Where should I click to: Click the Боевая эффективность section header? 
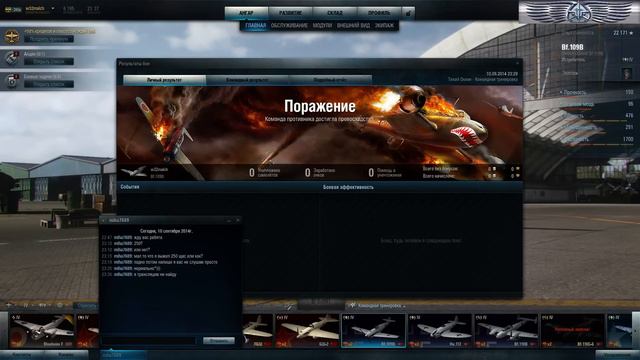[x=348, y=187]
